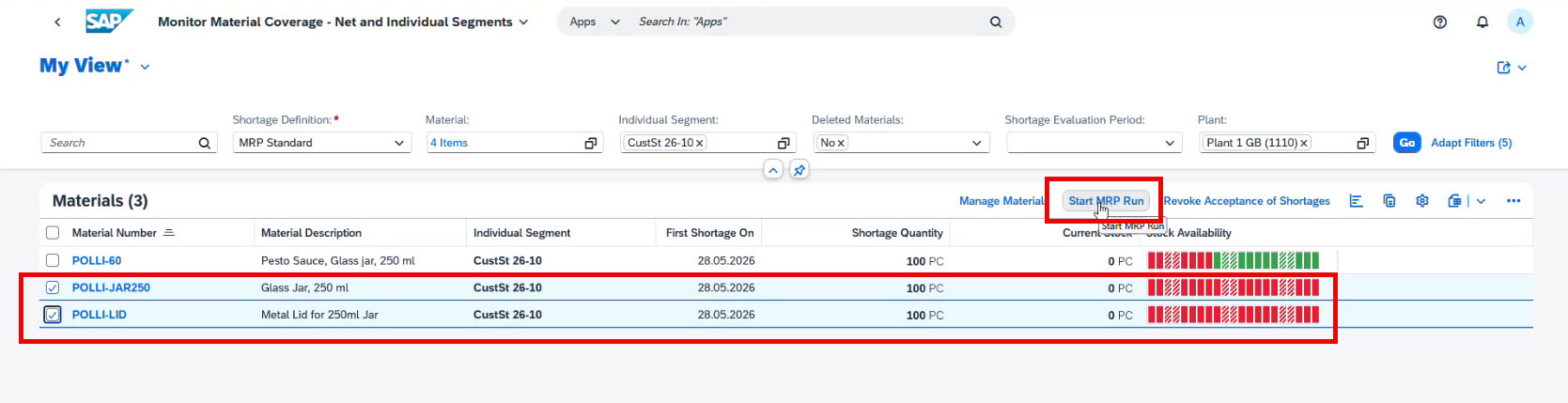This screenshot has height=403, width=1568.
Task: Select the POLLI-60 row checkbox
Action: 53,260
